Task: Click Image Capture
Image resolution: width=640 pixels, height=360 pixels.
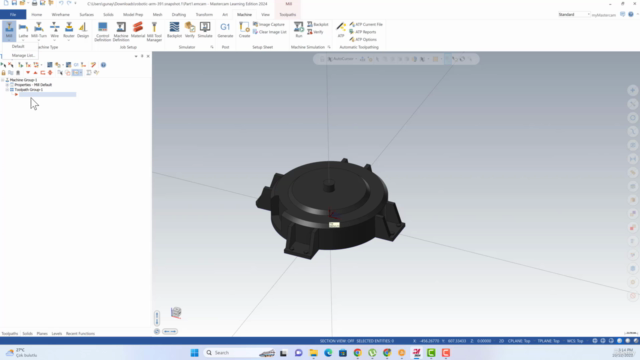Action: pyautogui.click(x=269, y=24)
